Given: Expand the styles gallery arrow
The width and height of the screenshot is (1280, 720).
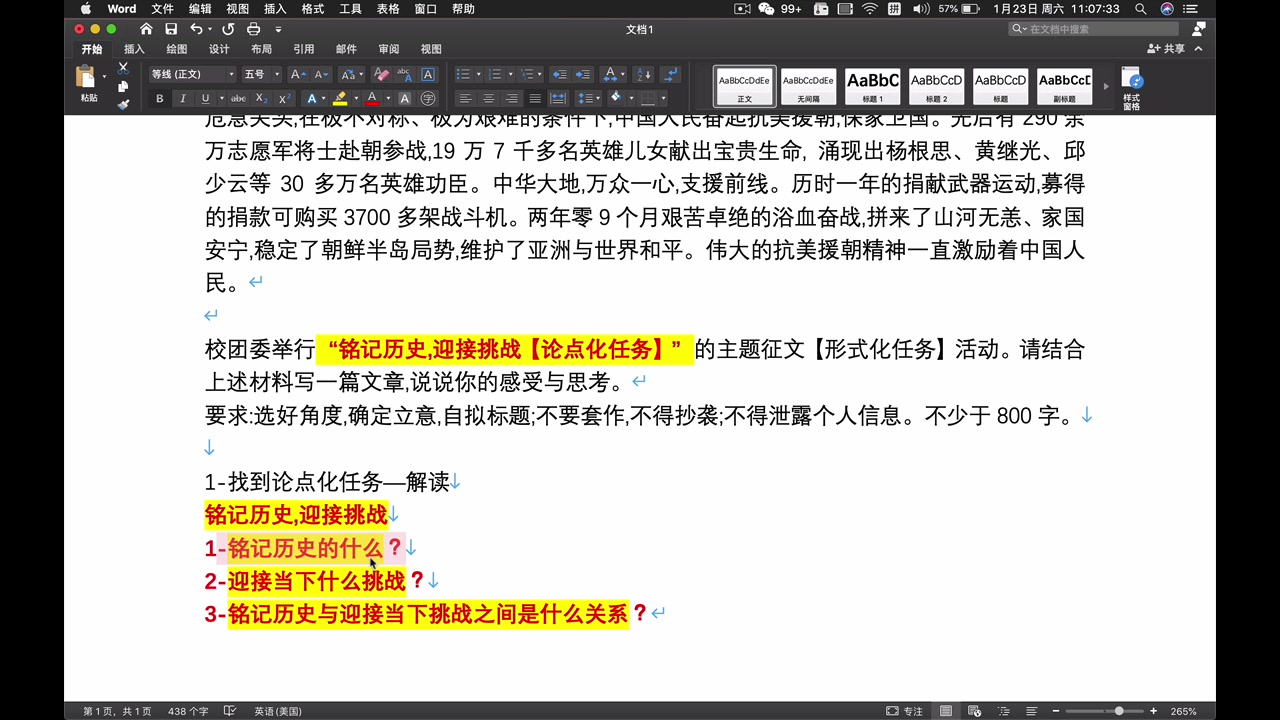Looking at the screenshot, I should click(x=1106, y=86).
